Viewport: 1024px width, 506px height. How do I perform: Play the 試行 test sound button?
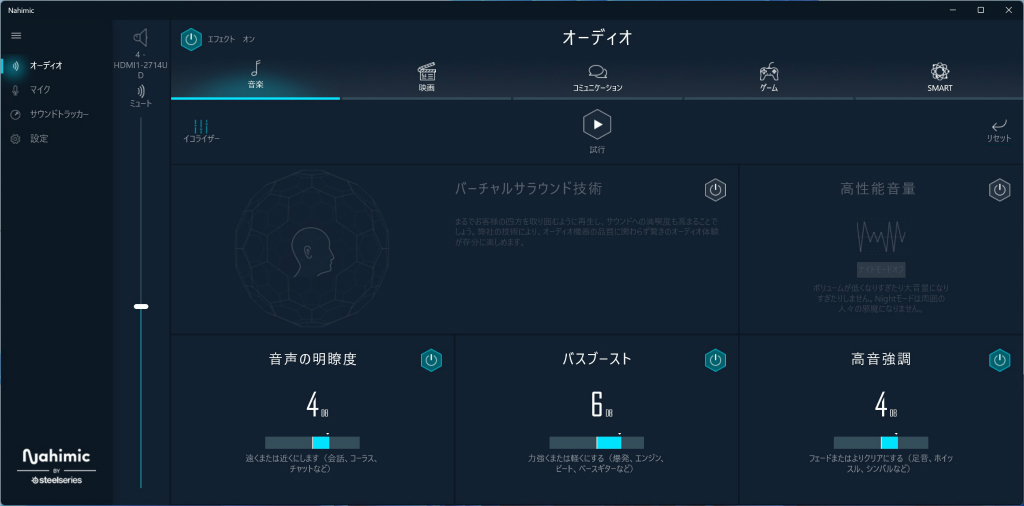(x=597, y=125)
